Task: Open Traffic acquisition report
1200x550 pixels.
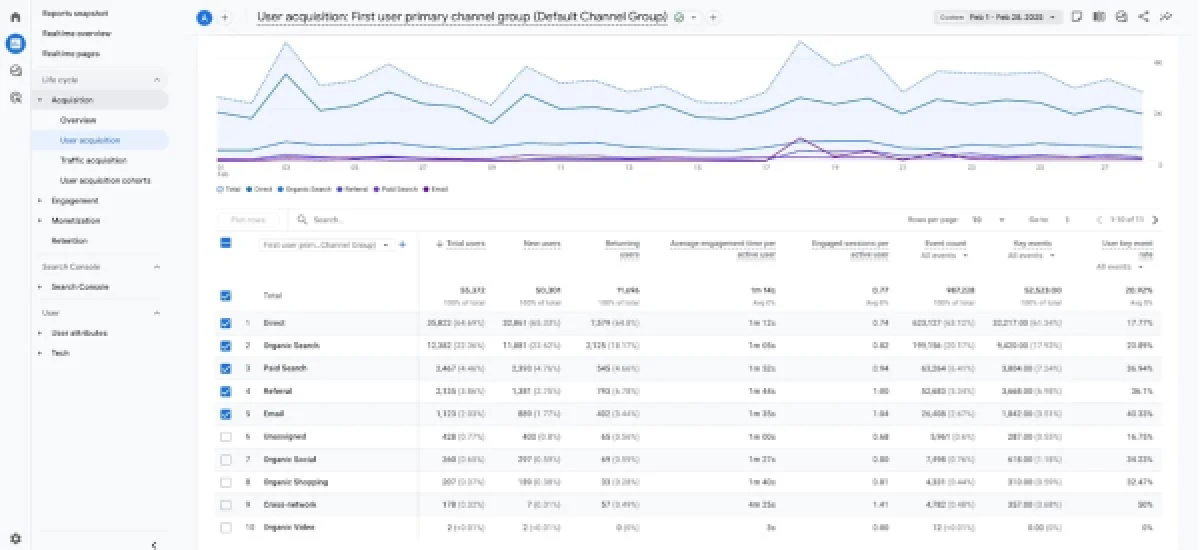Action: 93,160
